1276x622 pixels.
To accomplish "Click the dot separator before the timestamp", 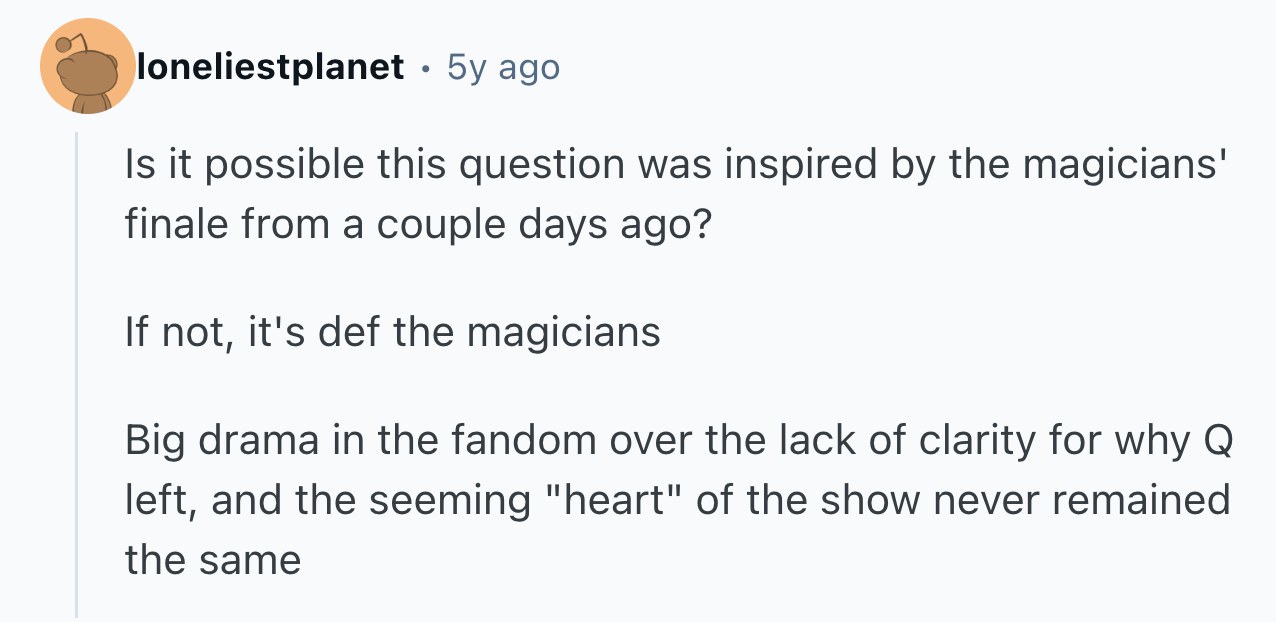I will pos(426,68).
